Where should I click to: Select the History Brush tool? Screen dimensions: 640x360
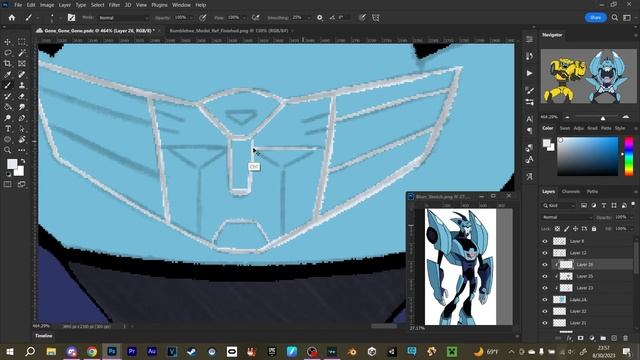click(x=7, y=96)
